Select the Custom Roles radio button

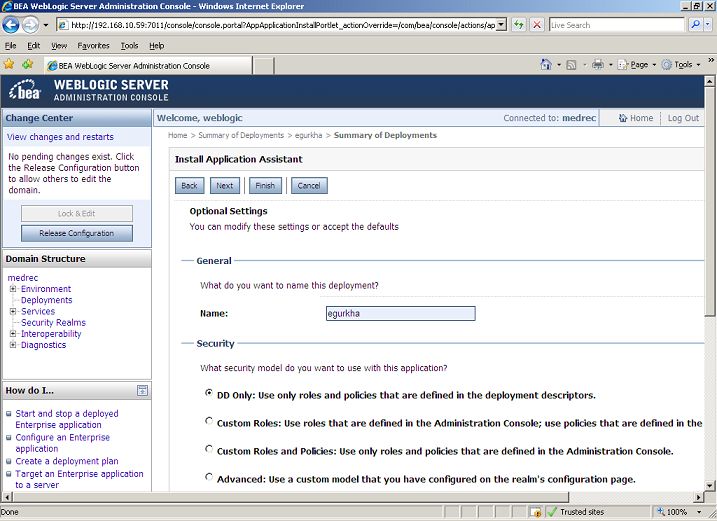(209, 421)
